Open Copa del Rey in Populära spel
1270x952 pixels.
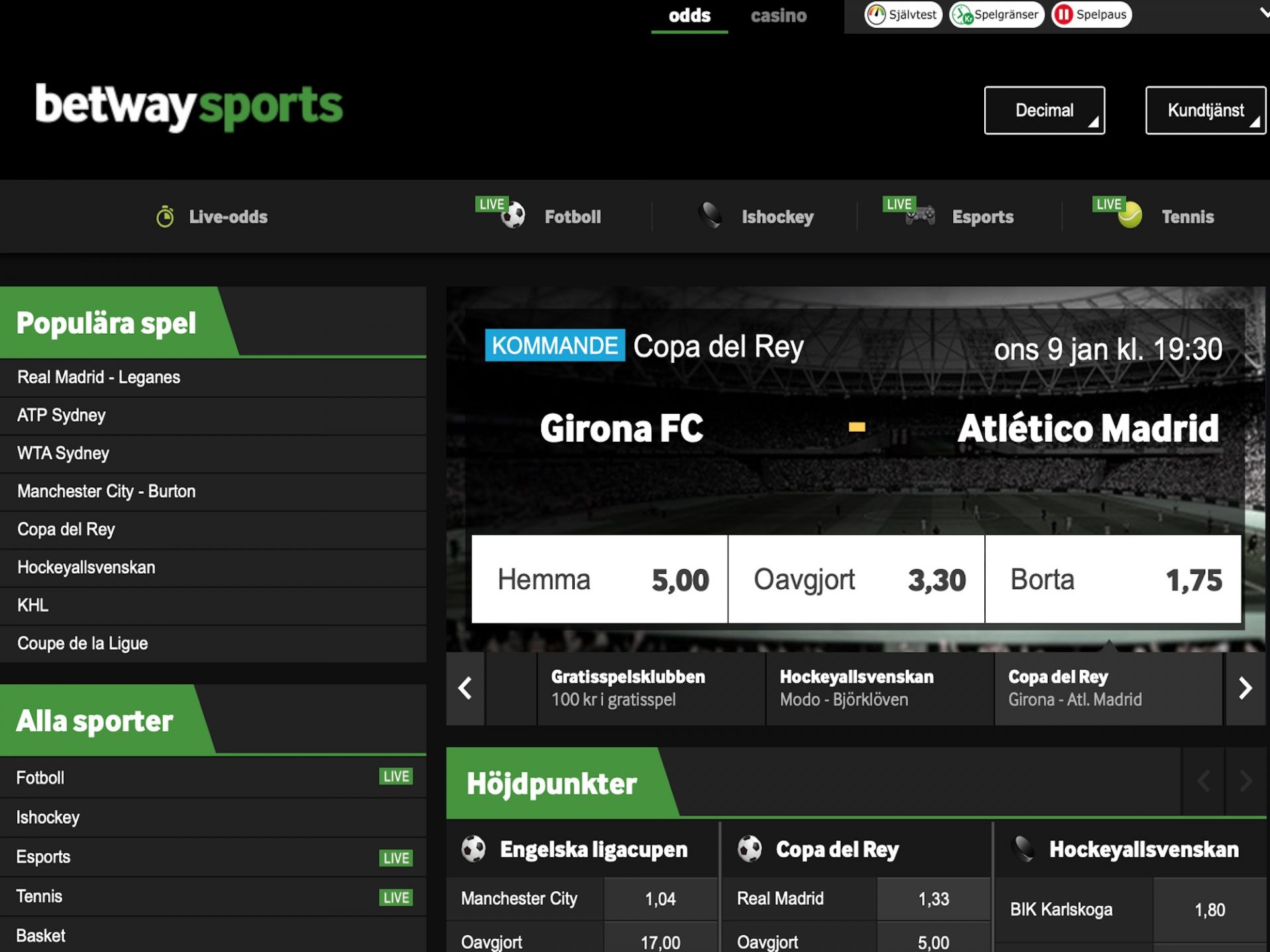pyautogui.click(x=213, y=530)
